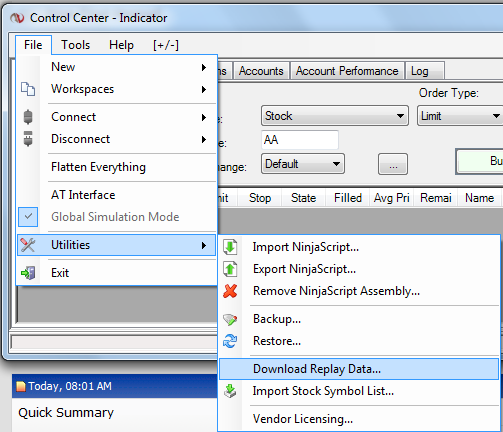The height and width of the screenshot is (432, 503).
Task: Click the Import Stock Symbol List icon
Action: pos(230,391)
